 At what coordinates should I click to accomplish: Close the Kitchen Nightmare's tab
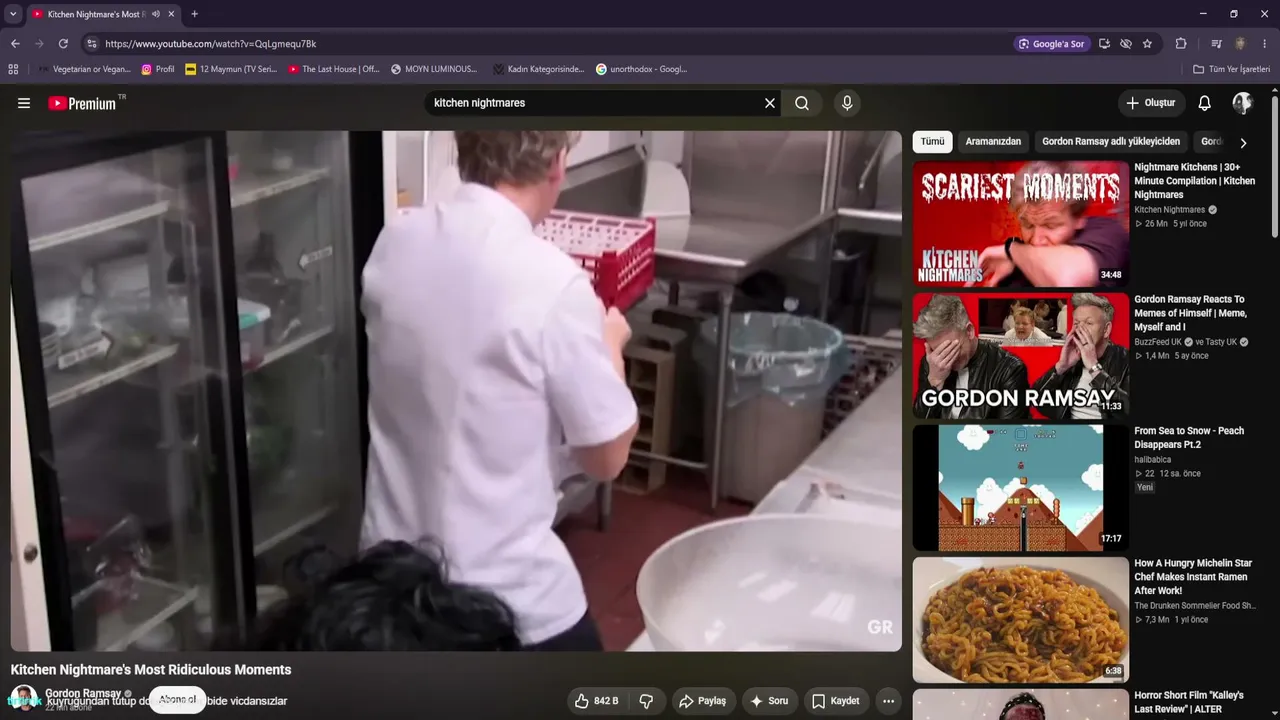click(172, 14)
